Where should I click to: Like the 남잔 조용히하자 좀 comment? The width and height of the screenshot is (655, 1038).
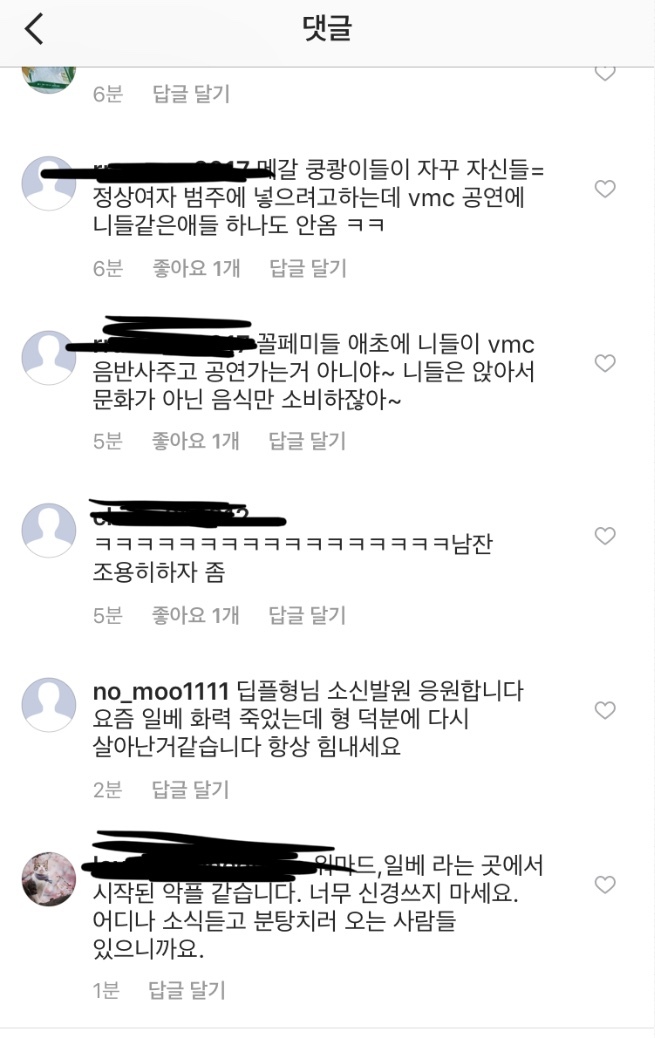605,536
